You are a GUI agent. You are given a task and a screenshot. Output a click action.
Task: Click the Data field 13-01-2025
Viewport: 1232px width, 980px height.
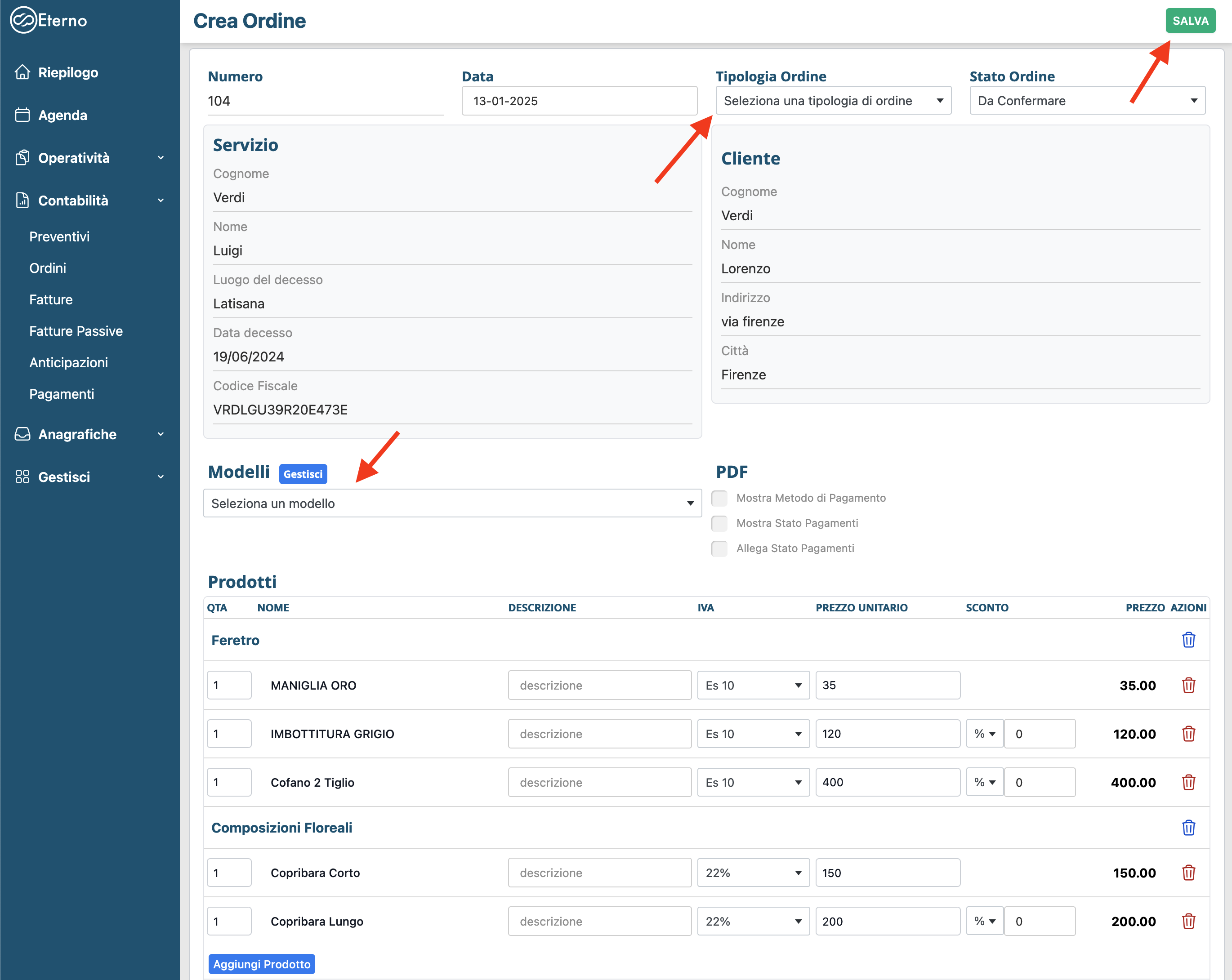[x=579, y=101]
